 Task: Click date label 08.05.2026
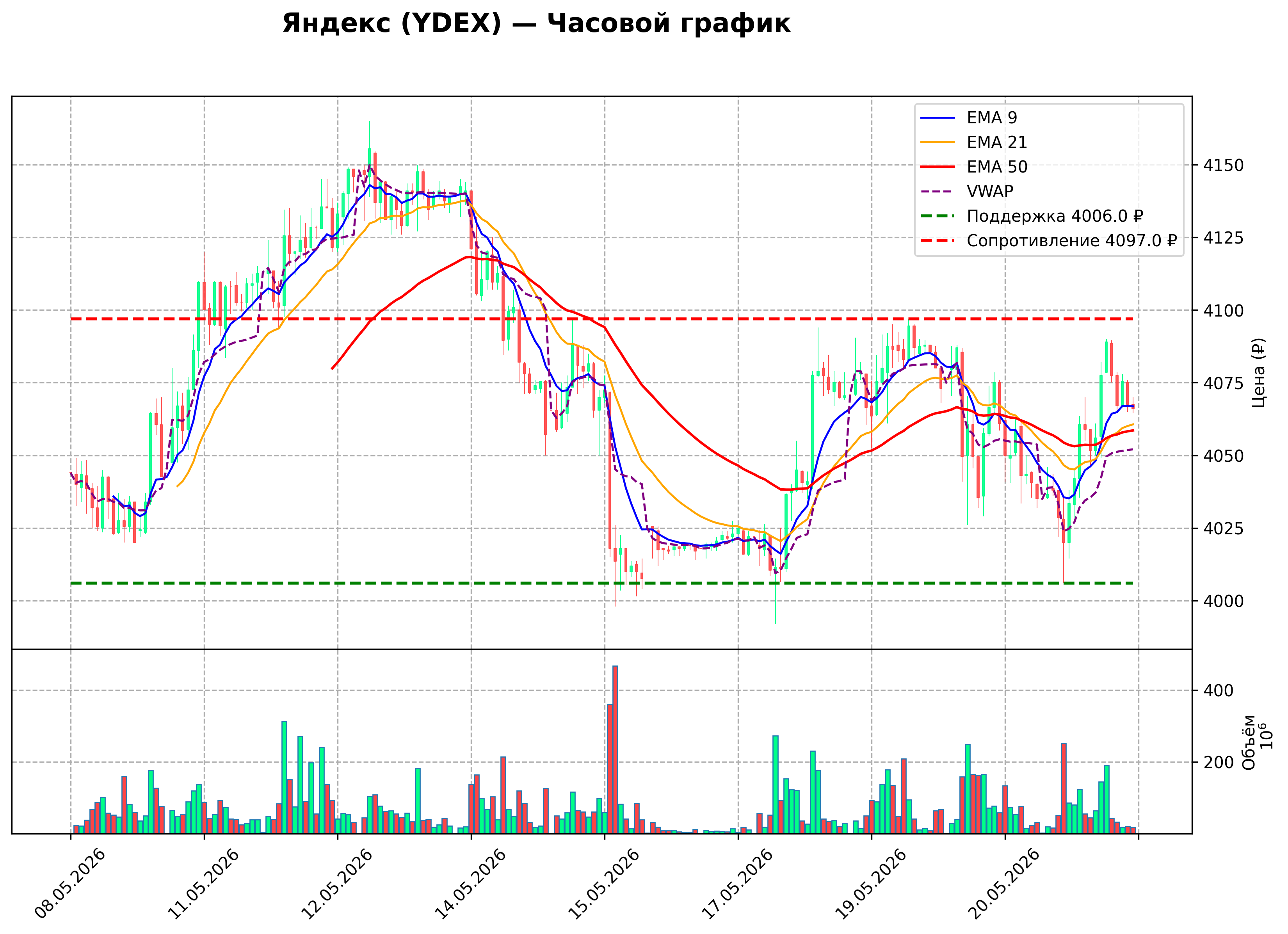point(70,884)
